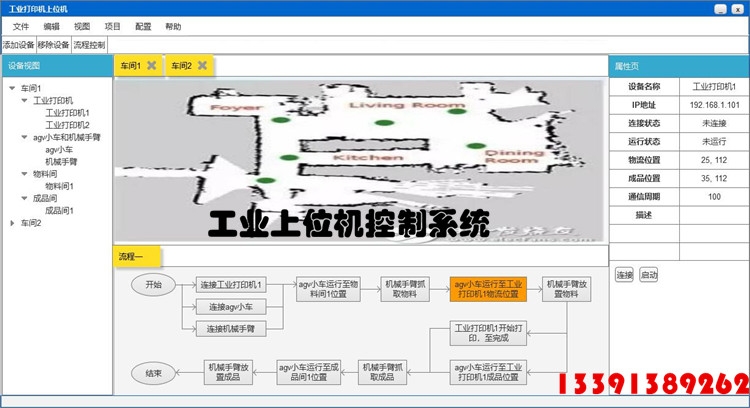Viewport: 750px width, 408px height.
Task: Collapse the 工业打印机 group arrow
Action: [x=24, y=100]
